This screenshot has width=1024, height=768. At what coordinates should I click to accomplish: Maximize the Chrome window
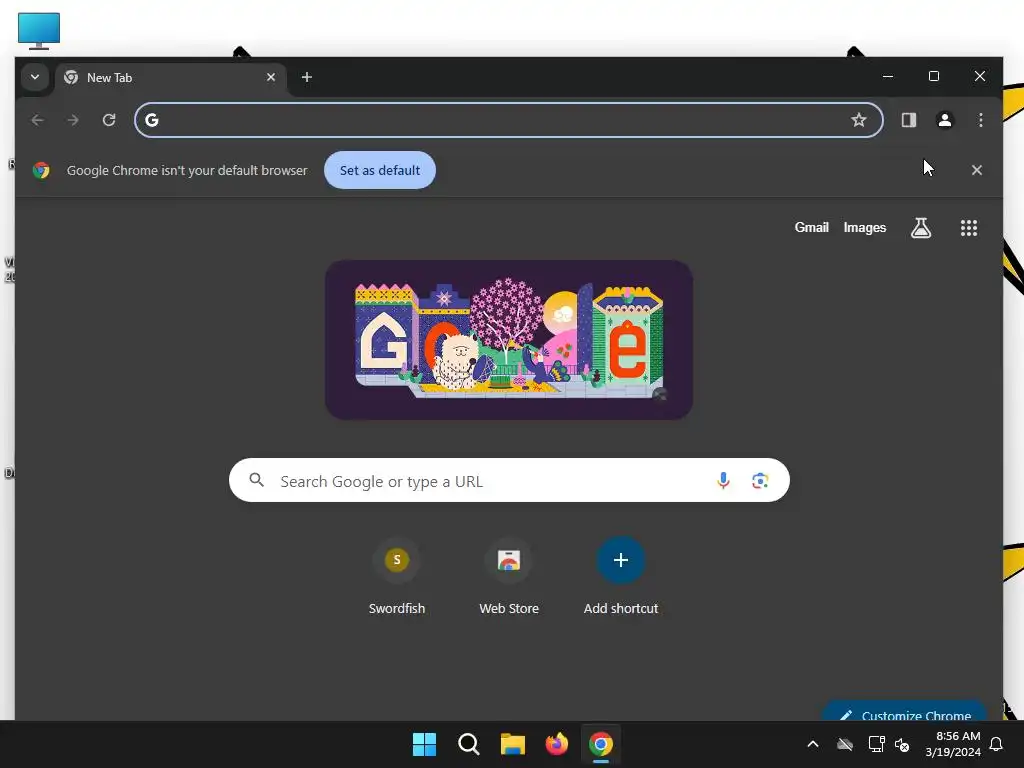pyautogui.click(x=933, y=76)
